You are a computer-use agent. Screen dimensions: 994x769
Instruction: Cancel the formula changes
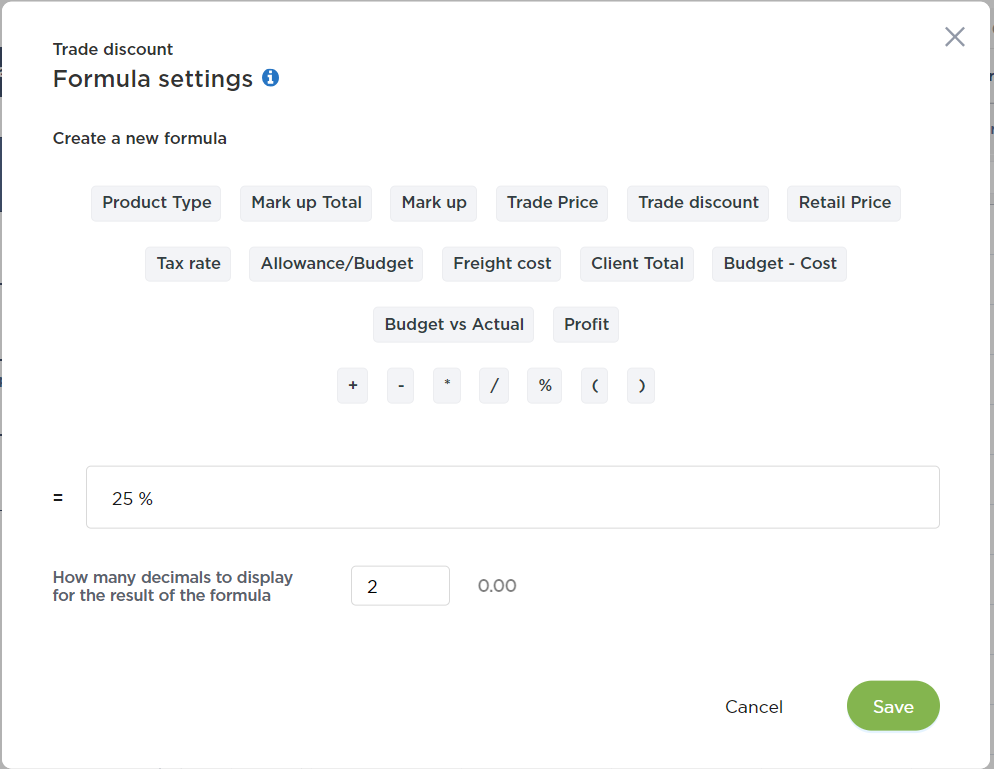point(754,706)
